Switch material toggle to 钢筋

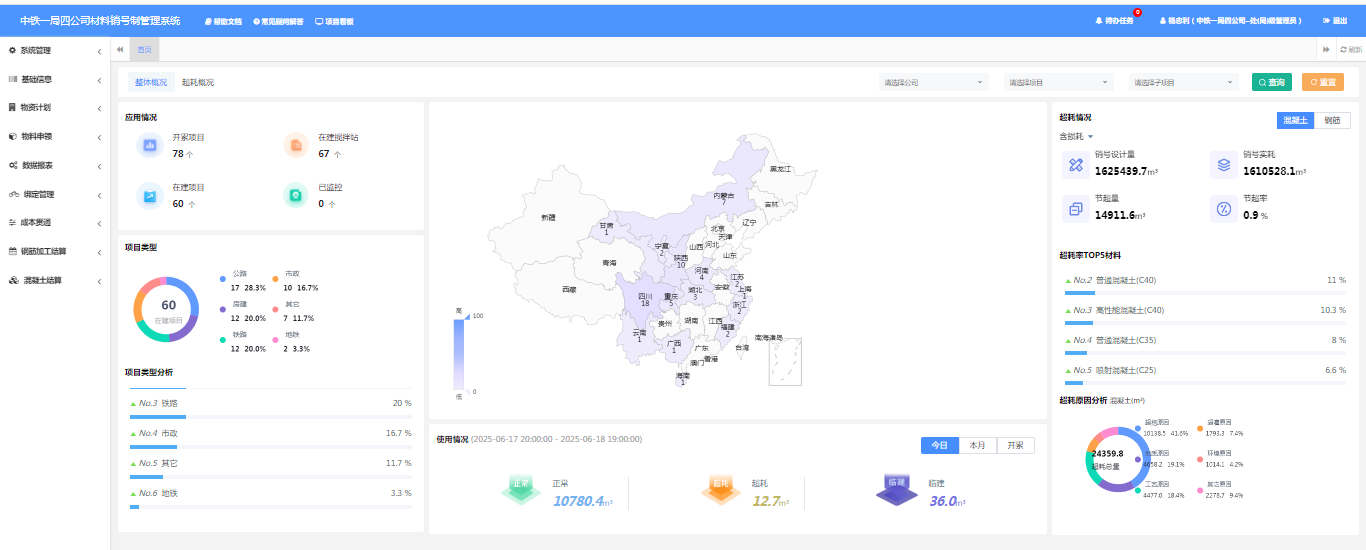click(1332, 120)
